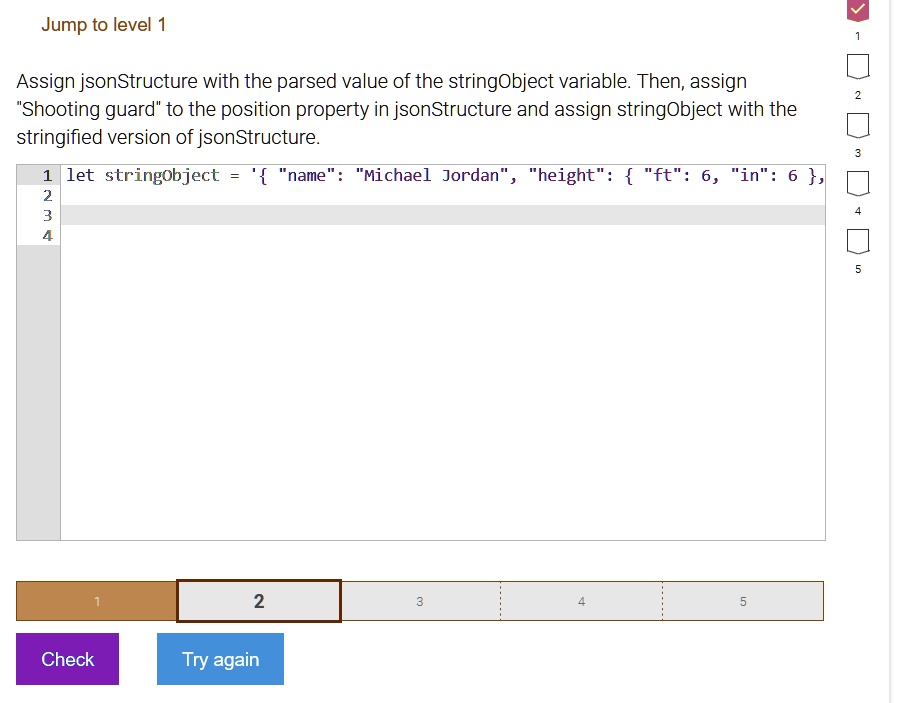Image resolution: width=898 pixels, height=703 pixels.
Task: Click the purple Check button
Action: [x=68, y=659]
